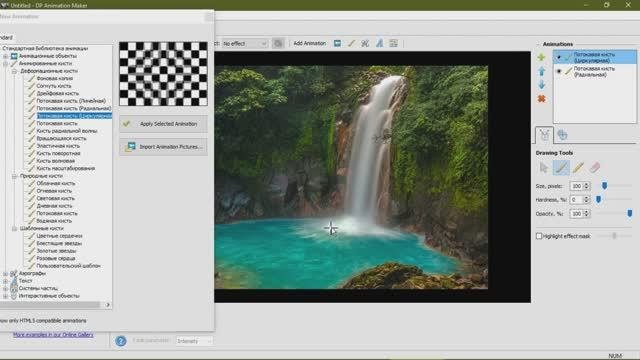
Task: Select the brush drawing tool
Action: click(561, 167)
